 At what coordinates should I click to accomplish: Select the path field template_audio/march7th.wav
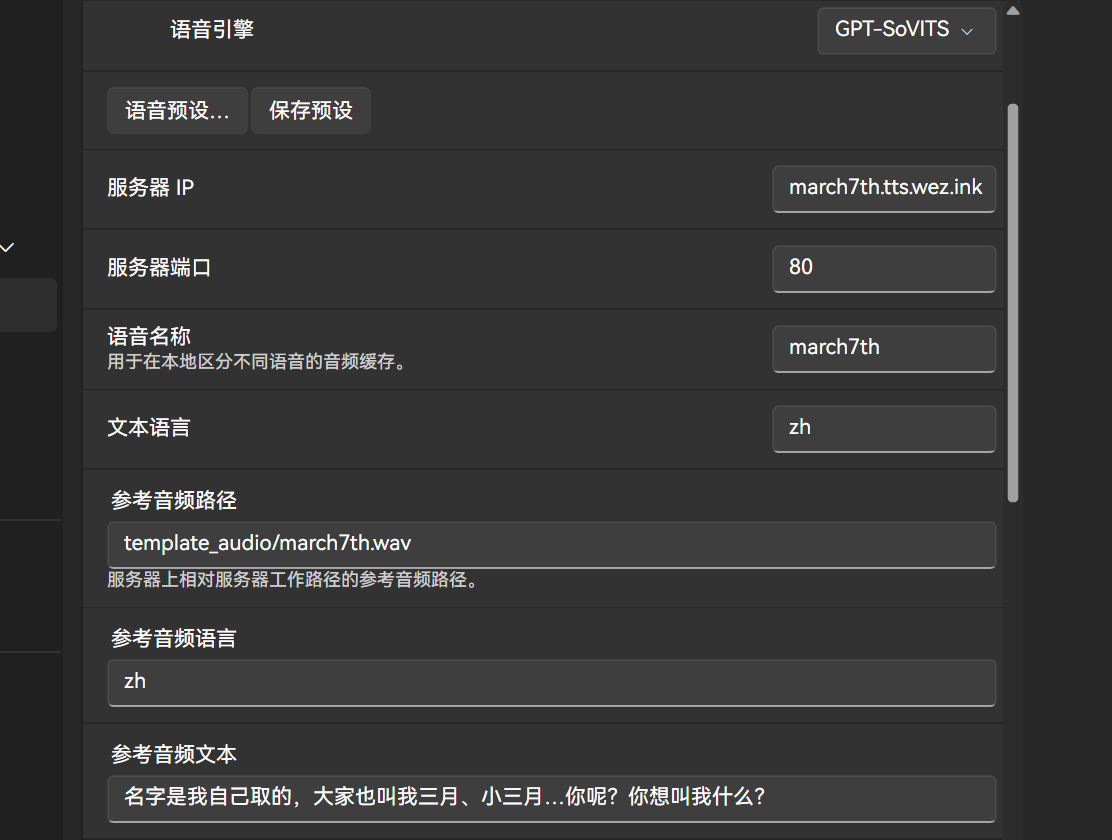tap(551, 543)
